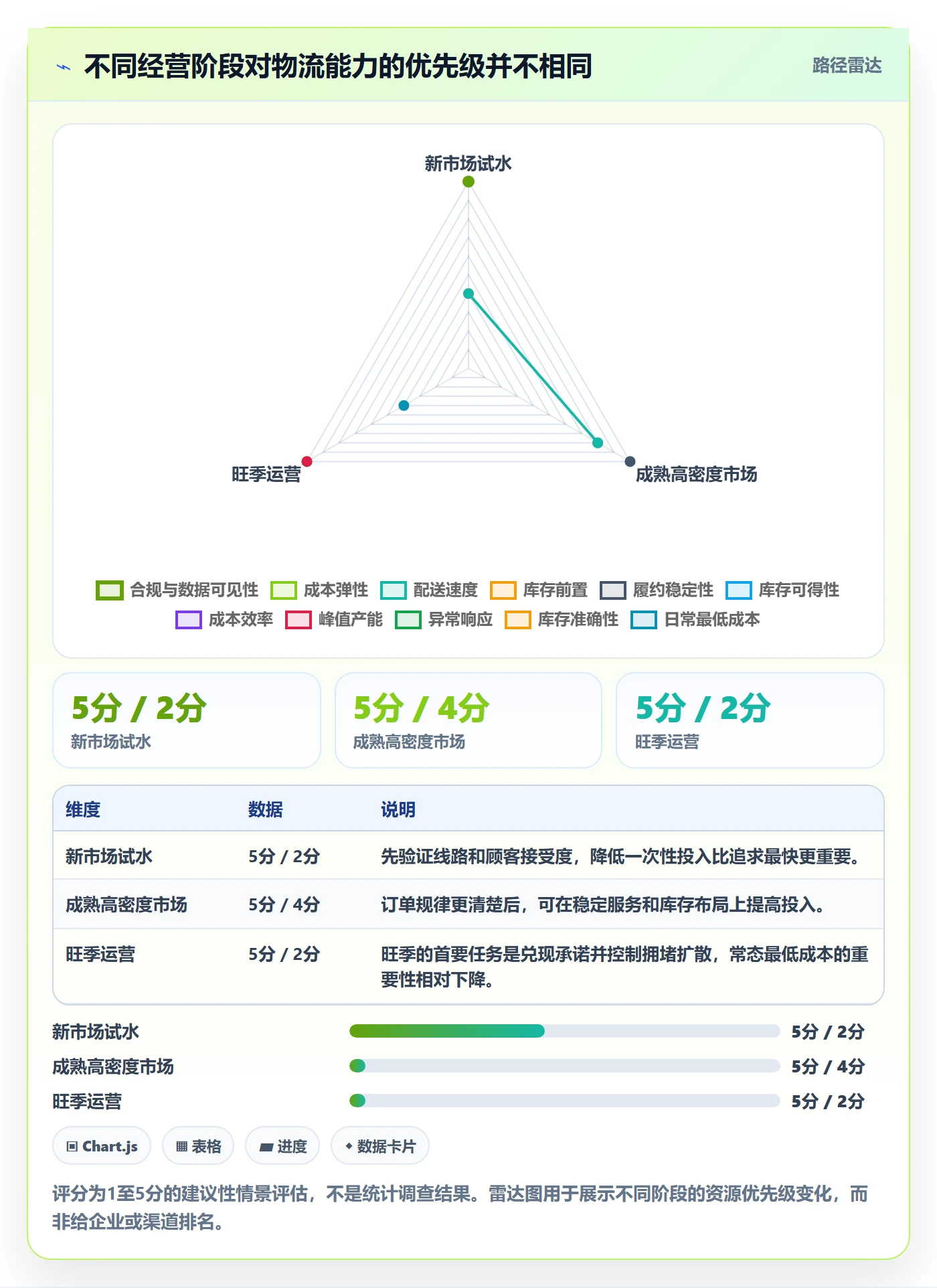This screenshot has width=937, height=1288.
Task: Click the 5分 / 4分 cell in the table
Action: click(284, 904)
